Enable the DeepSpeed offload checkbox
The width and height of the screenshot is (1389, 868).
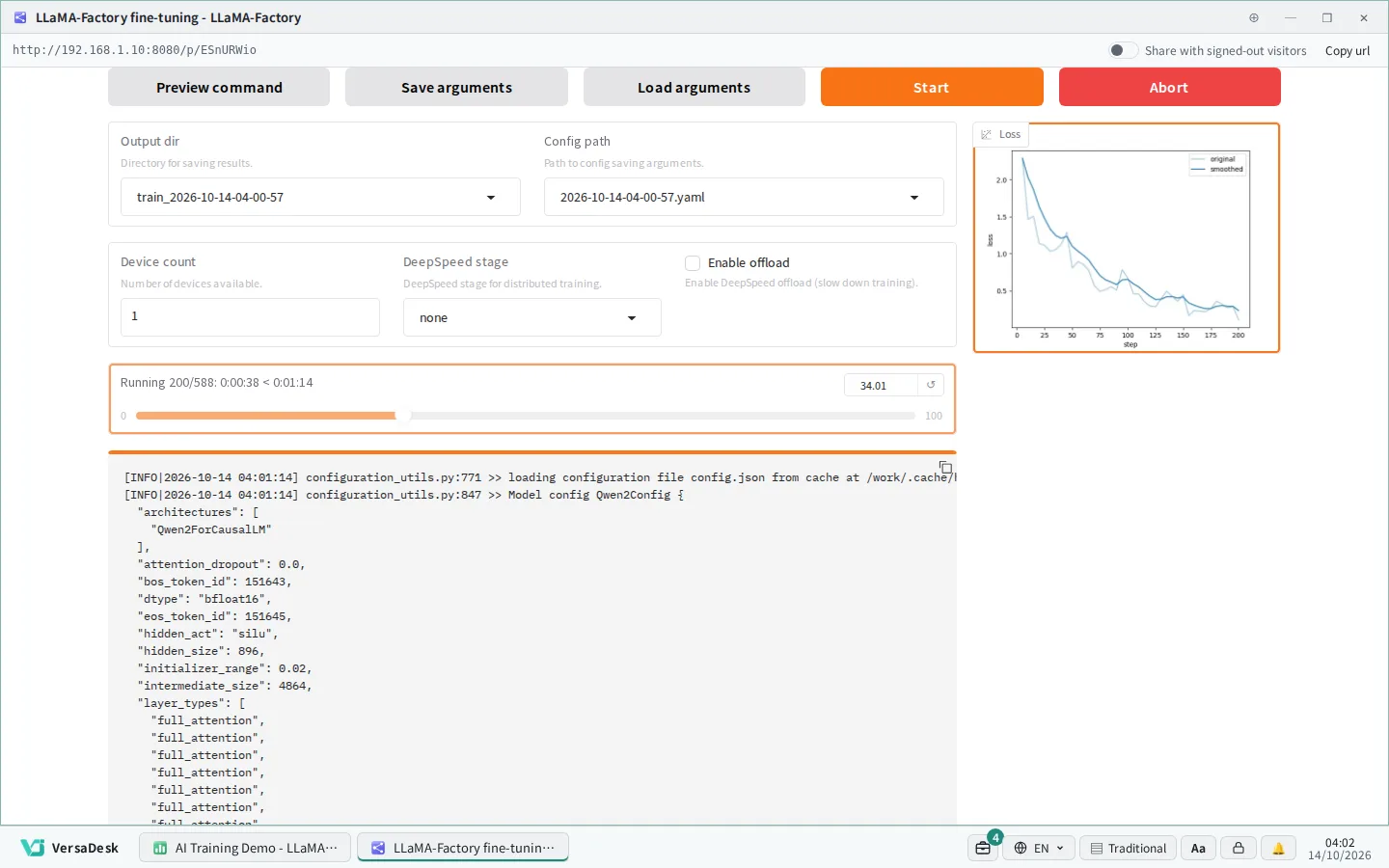pos(693,262)
